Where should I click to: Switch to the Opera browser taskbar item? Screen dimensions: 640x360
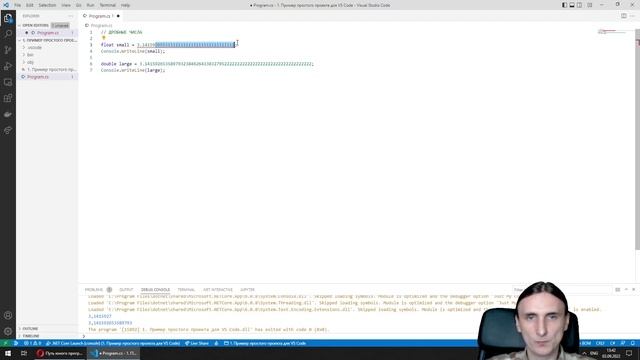point(60,353)
